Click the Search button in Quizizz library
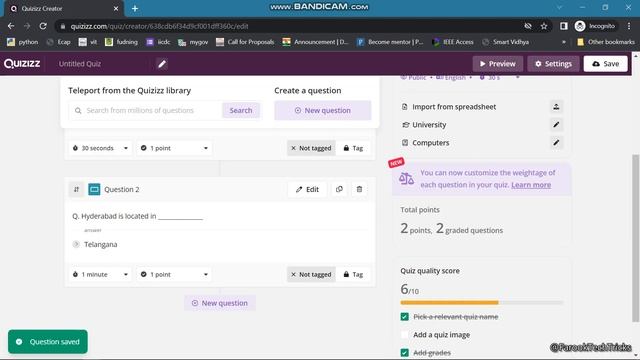640x360 pixels. click(x=241, y=110)
